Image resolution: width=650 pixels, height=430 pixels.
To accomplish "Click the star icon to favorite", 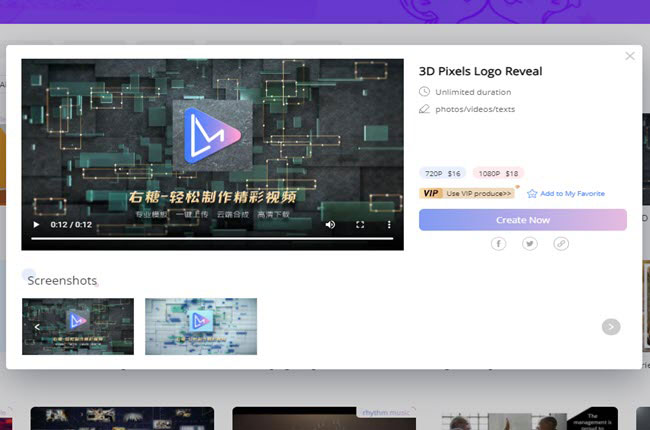I will click(x=532, y=194).
